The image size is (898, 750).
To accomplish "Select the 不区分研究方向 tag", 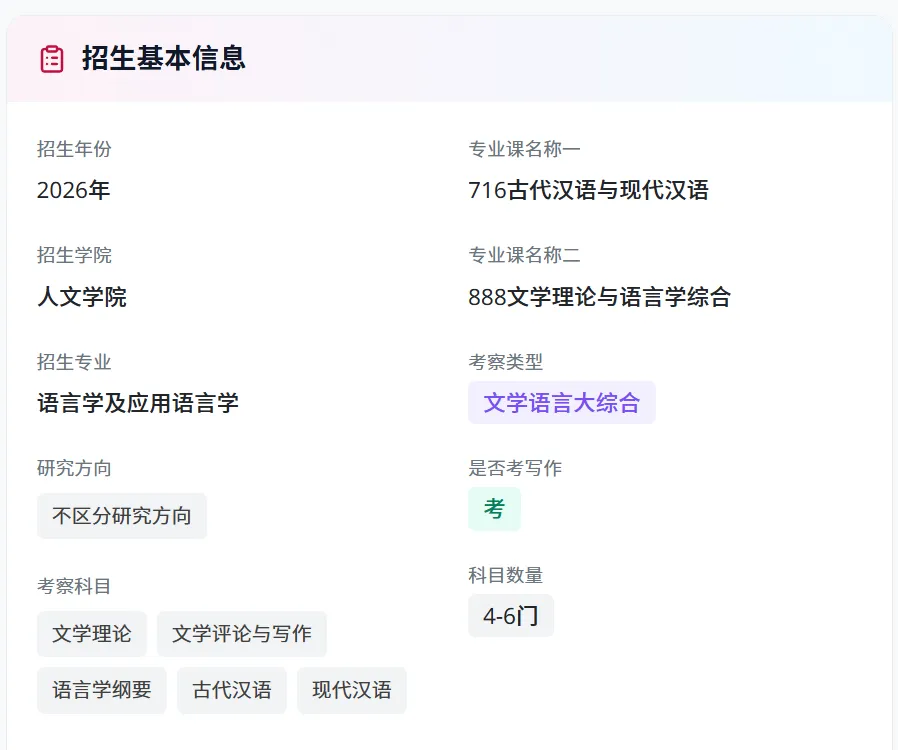I will click(x=122, y=516).
